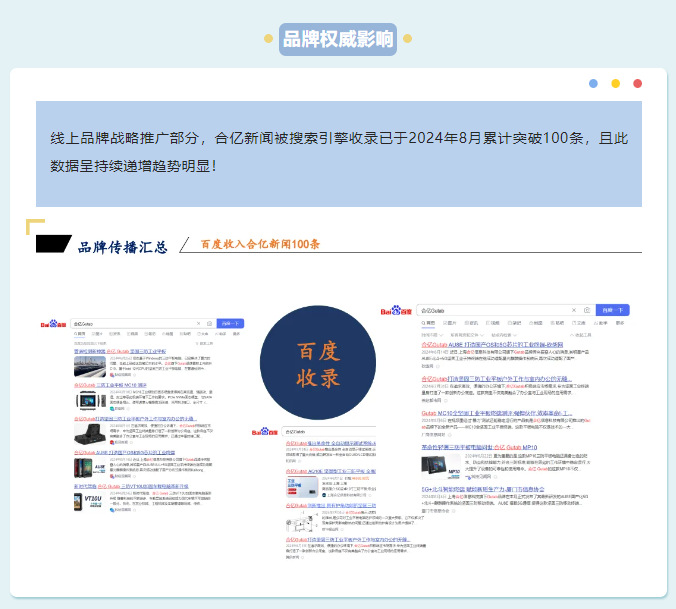Open 站点内检索 filter dropdown in right screenshot
This screenshot has height=609, width=676.
pyautogui.click(x=504, y=335)
